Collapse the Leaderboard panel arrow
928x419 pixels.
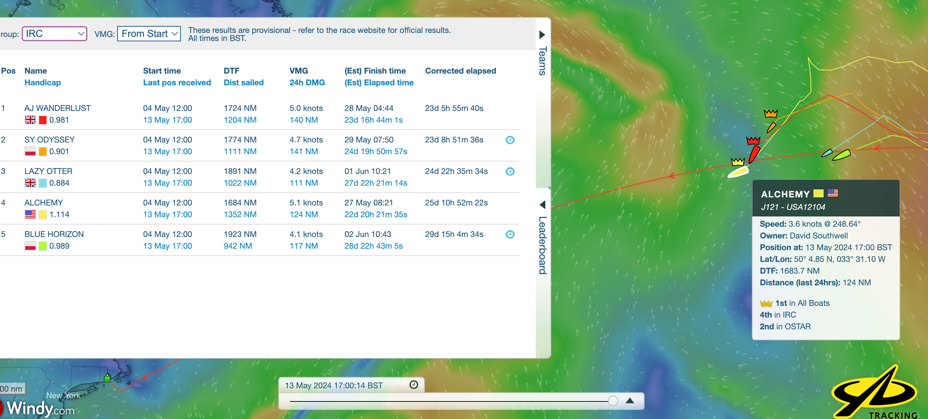coord(542,205)
